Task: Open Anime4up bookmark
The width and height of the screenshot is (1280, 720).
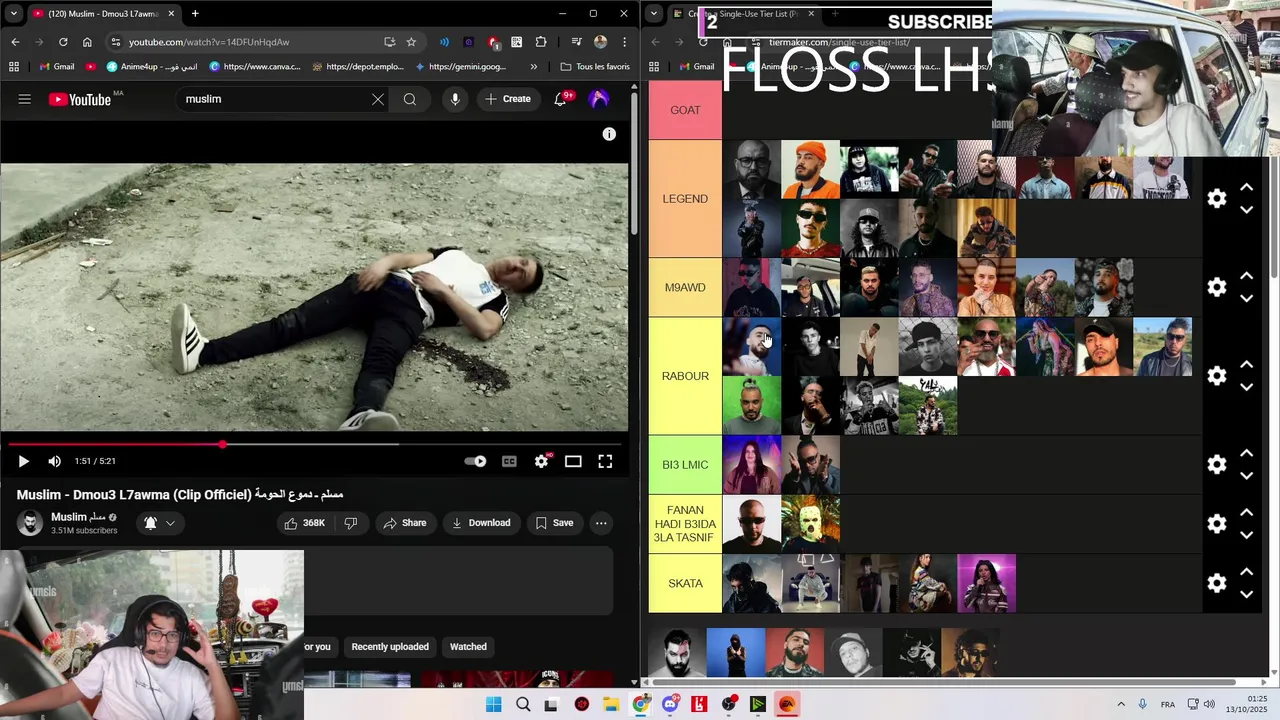Action: tap(152, 67)
